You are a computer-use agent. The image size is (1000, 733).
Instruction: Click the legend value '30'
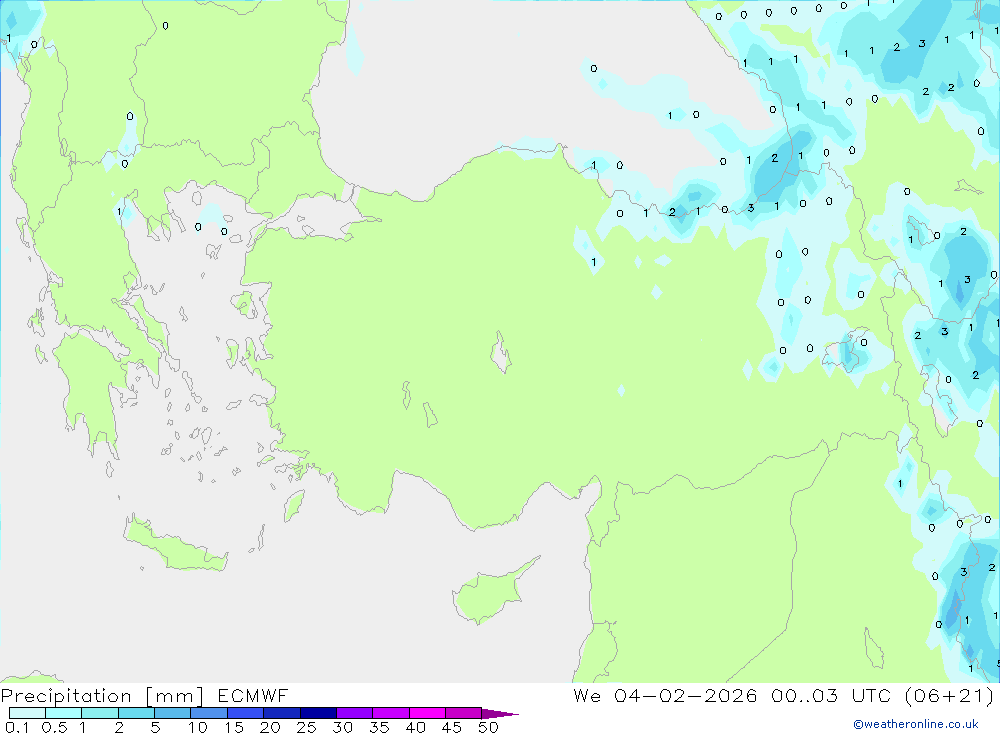pyautogui.click(x=343, y=727)
